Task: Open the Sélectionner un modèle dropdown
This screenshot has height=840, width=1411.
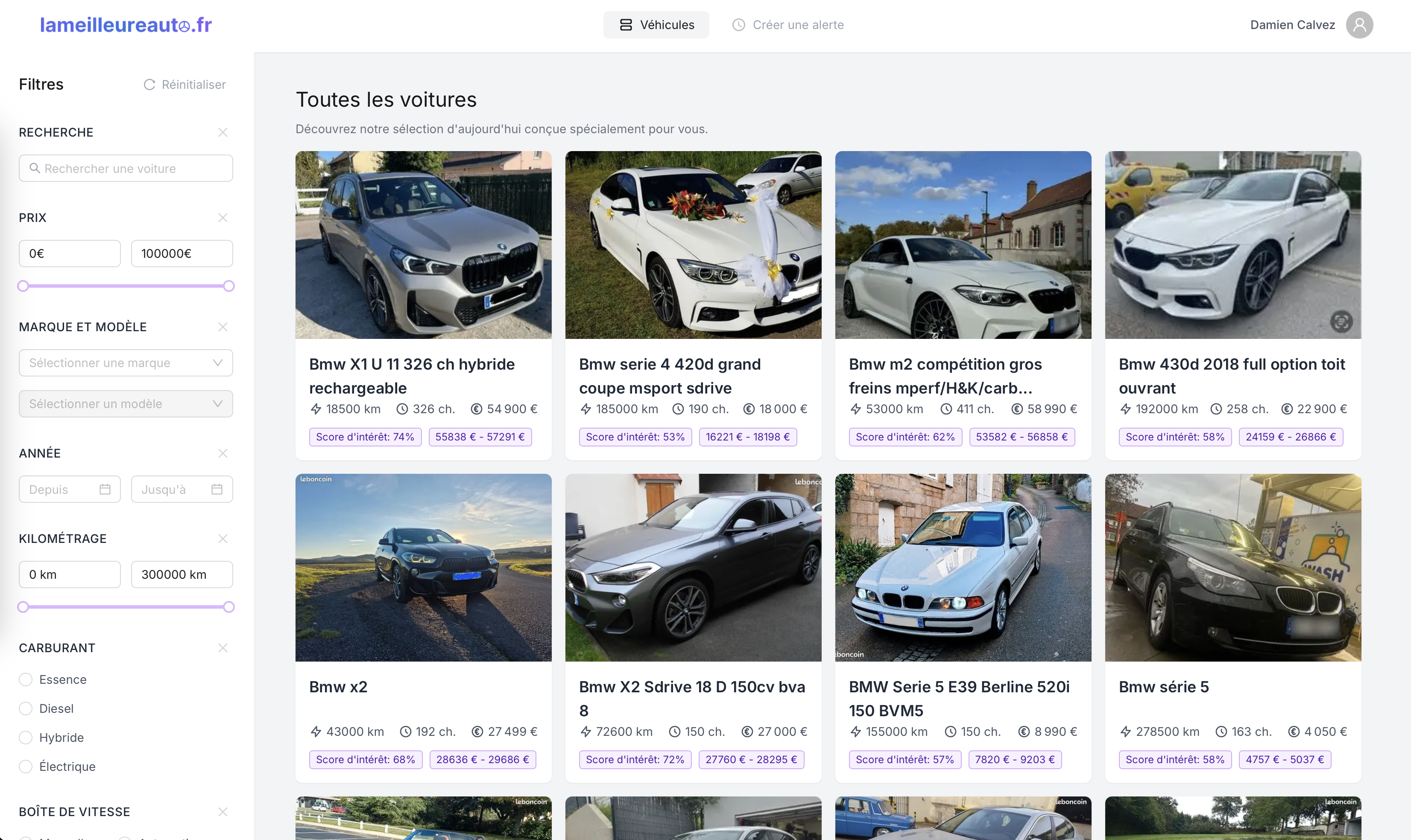Action: (126, 404)
